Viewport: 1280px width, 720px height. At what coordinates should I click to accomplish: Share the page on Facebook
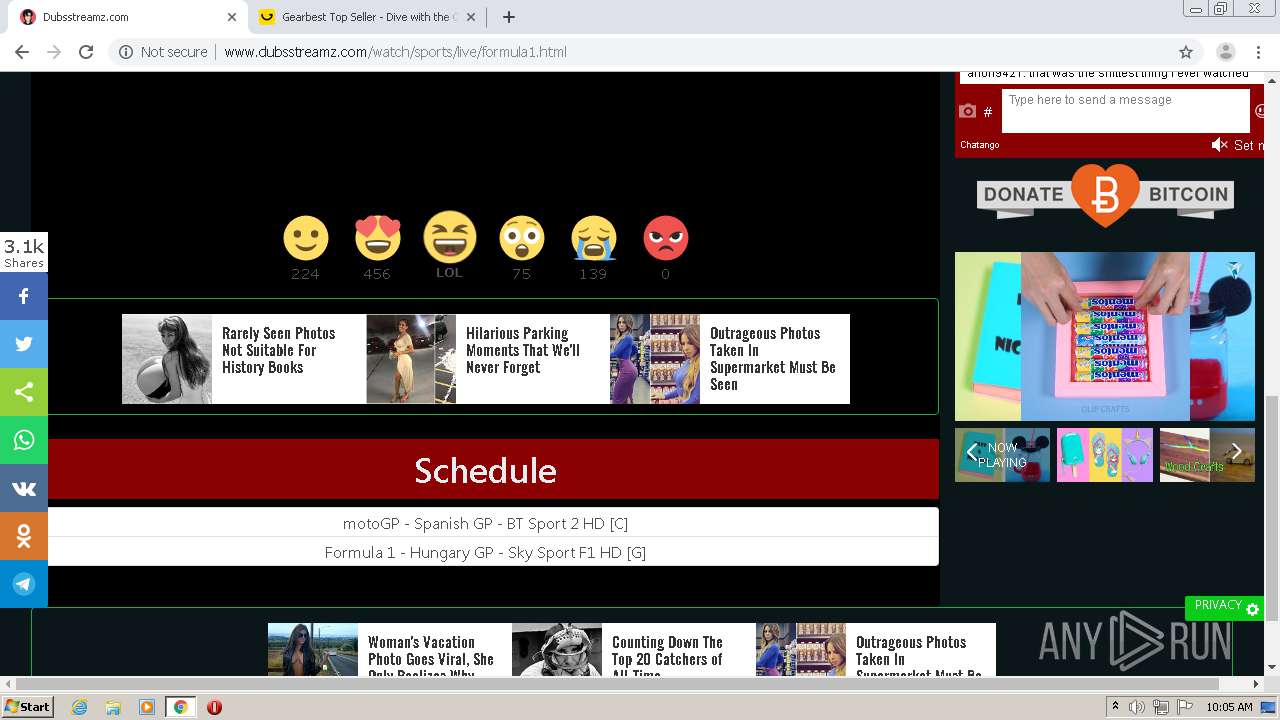tap(24, 296)
